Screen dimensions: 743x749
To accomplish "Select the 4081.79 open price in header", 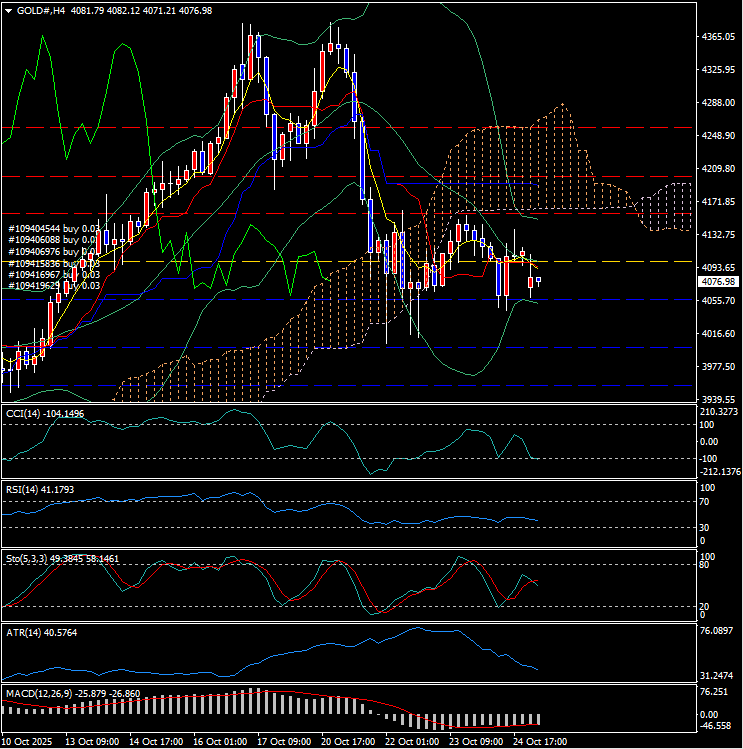I will click(x=89, y=10).
